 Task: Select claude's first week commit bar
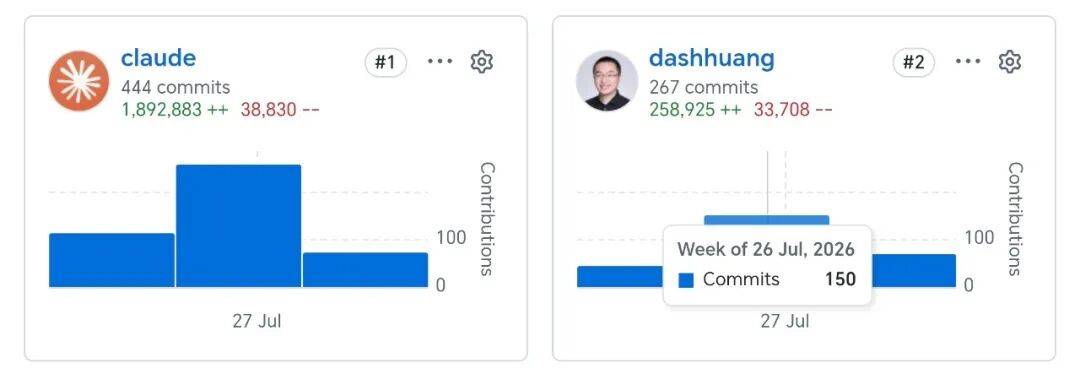pyautogui.click(x=112, y=260)
